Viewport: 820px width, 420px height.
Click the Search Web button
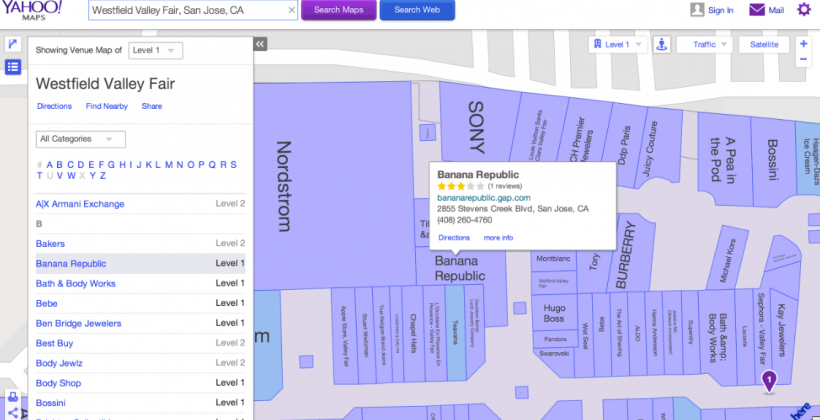tap(417, 10)
